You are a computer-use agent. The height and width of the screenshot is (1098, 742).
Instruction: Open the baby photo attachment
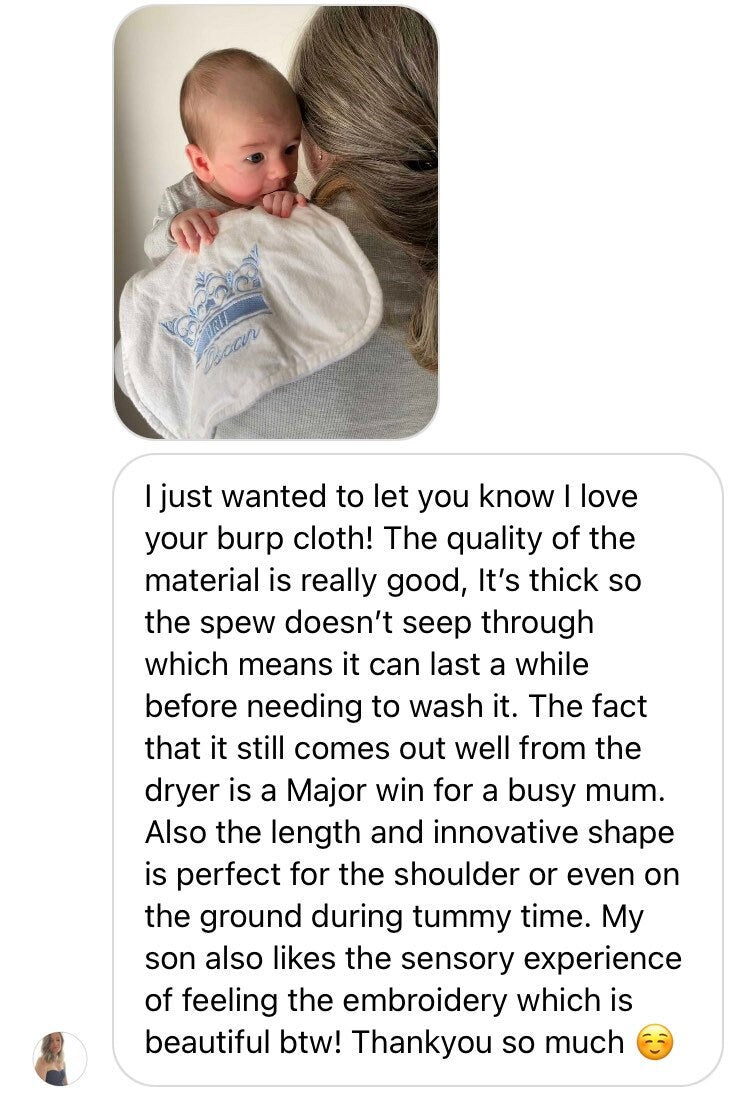point(276,222)
